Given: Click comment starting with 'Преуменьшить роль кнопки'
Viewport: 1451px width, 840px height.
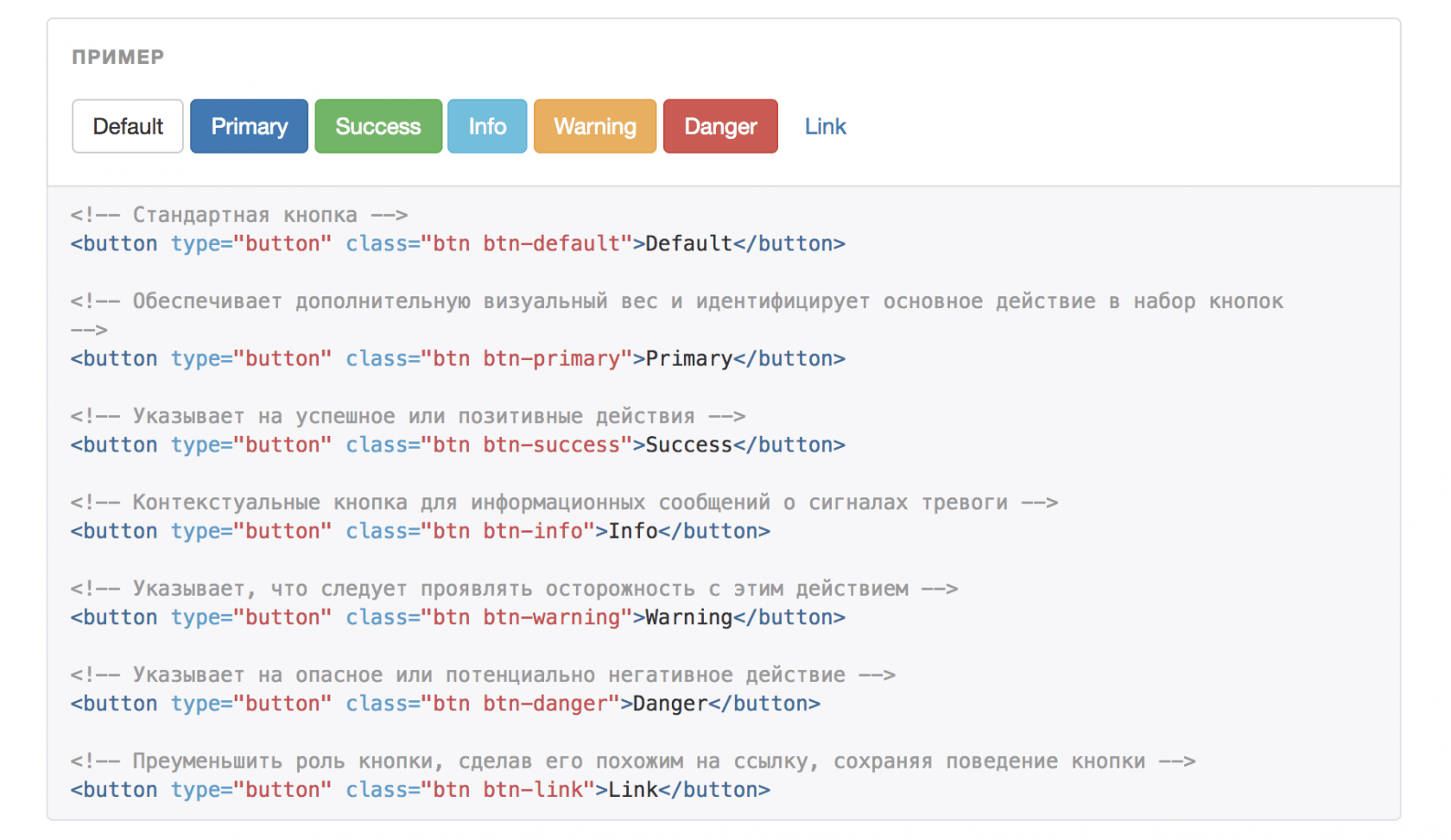Looking at the screenshot, I should pos(633,761).
